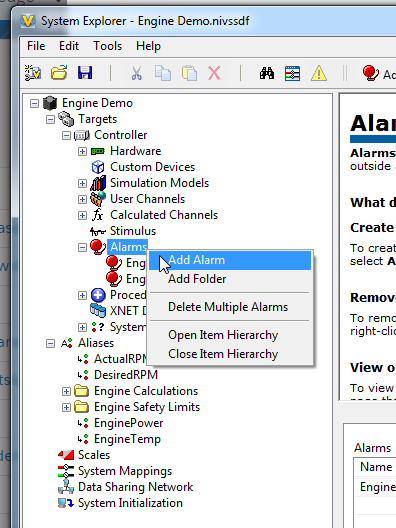
Task: Open the Tools menu
Action: (x=108, y=46)
